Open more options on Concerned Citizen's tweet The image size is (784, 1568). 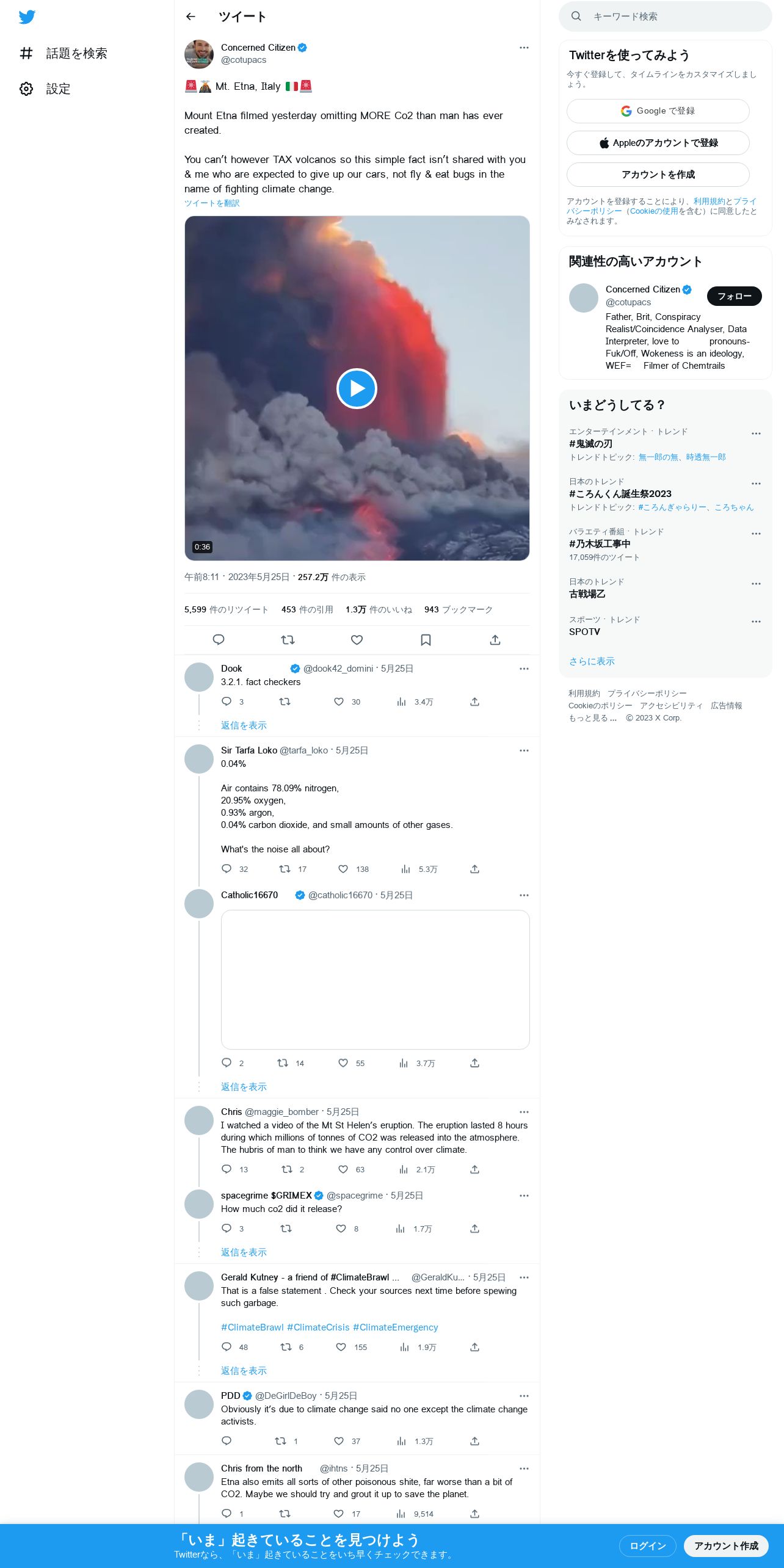pos(524,48)
